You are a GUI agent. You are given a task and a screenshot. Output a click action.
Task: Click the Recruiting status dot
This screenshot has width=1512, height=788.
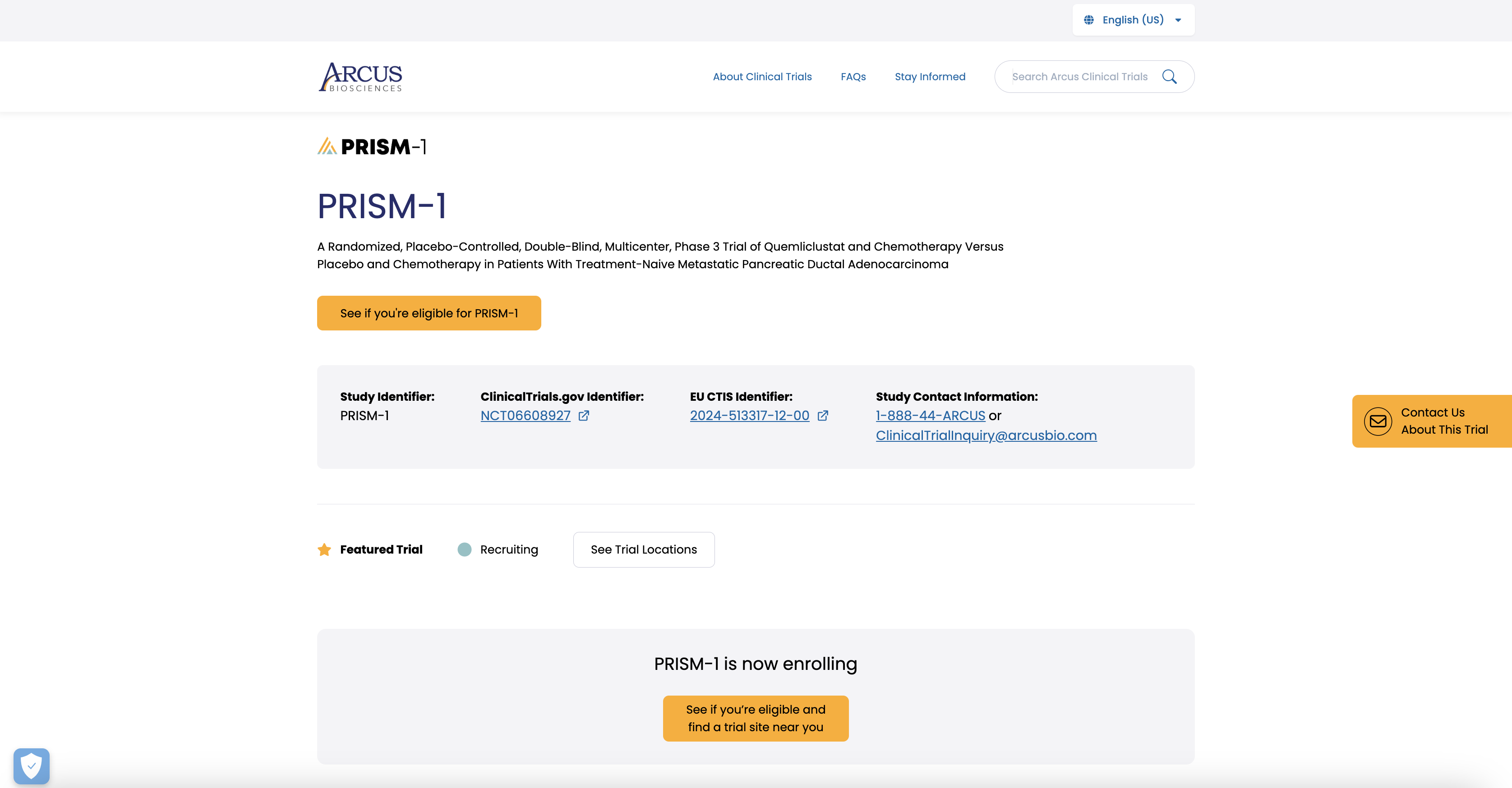464,549
